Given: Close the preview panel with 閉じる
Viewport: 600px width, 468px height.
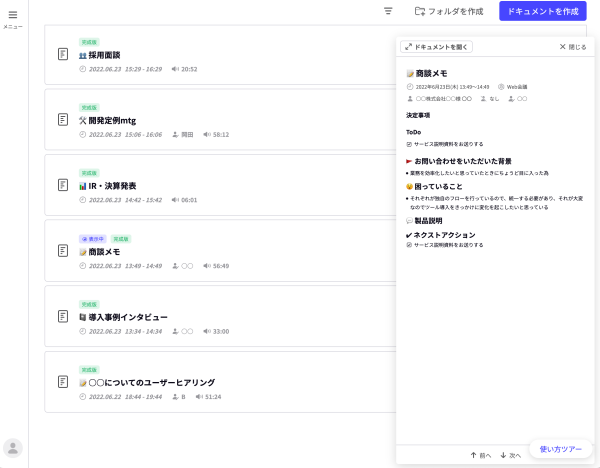Looking at the screenshot, I should tap(573, 47).
